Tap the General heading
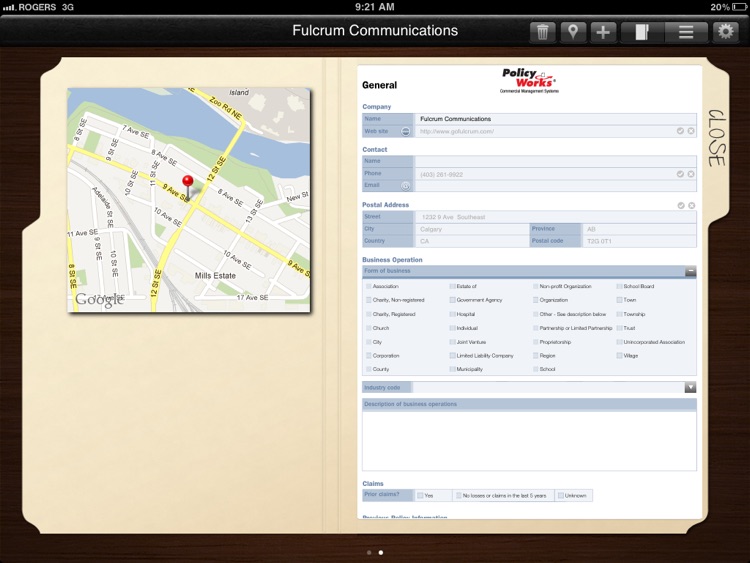750x563 pixels. click(x=379, y=85)
